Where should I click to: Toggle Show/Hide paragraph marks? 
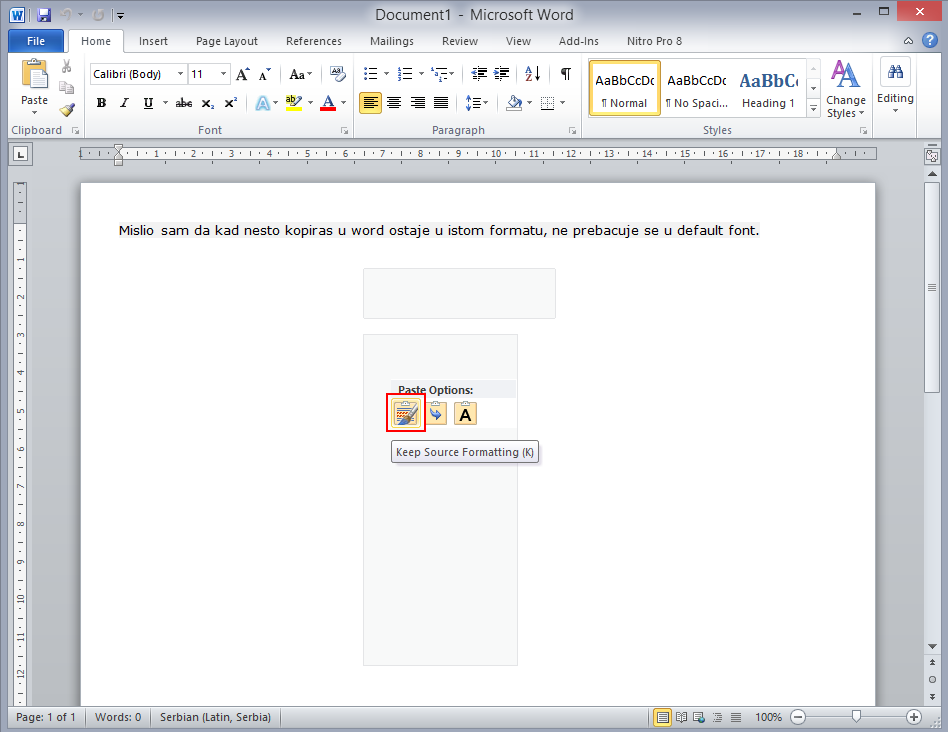pyautogui.click(x=565, y=74)
